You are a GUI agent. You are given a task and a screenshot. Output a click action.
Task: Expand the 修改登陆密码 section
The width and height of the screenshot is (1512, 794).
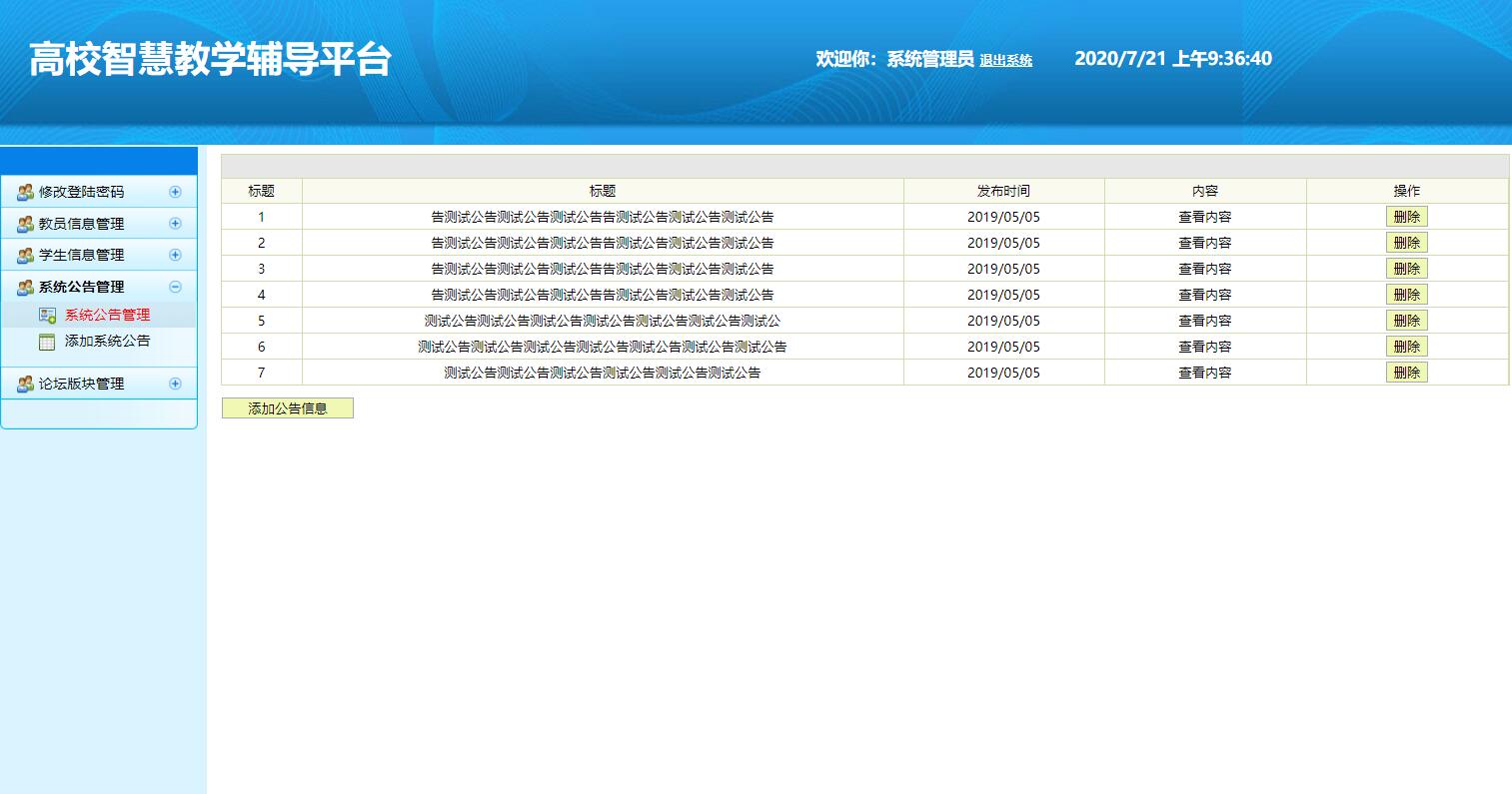click(x=176, y=191)
